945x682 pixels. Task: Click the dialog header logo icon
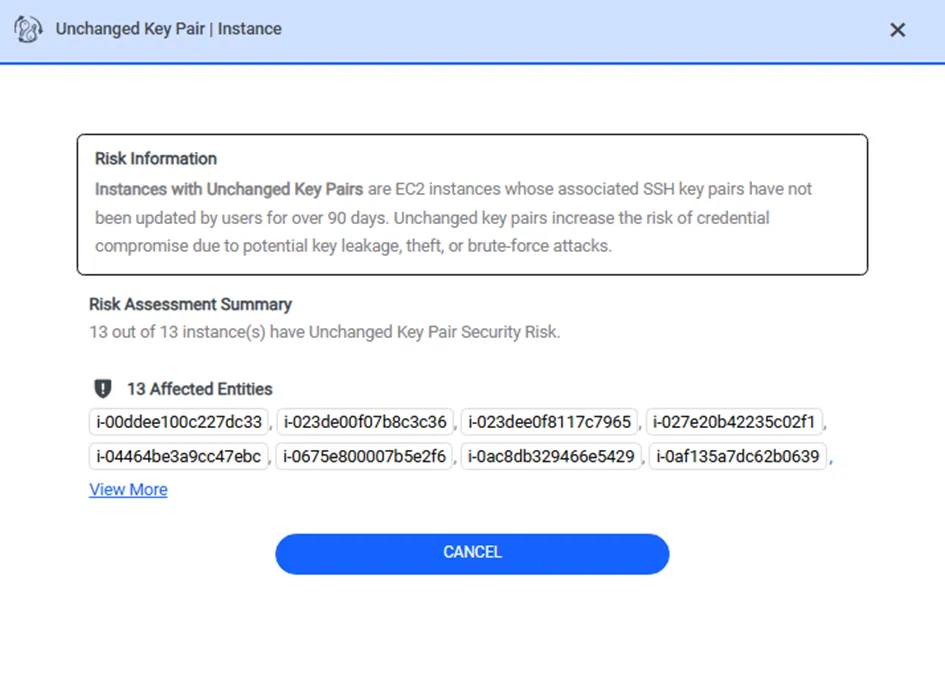(x=28, y=29)
